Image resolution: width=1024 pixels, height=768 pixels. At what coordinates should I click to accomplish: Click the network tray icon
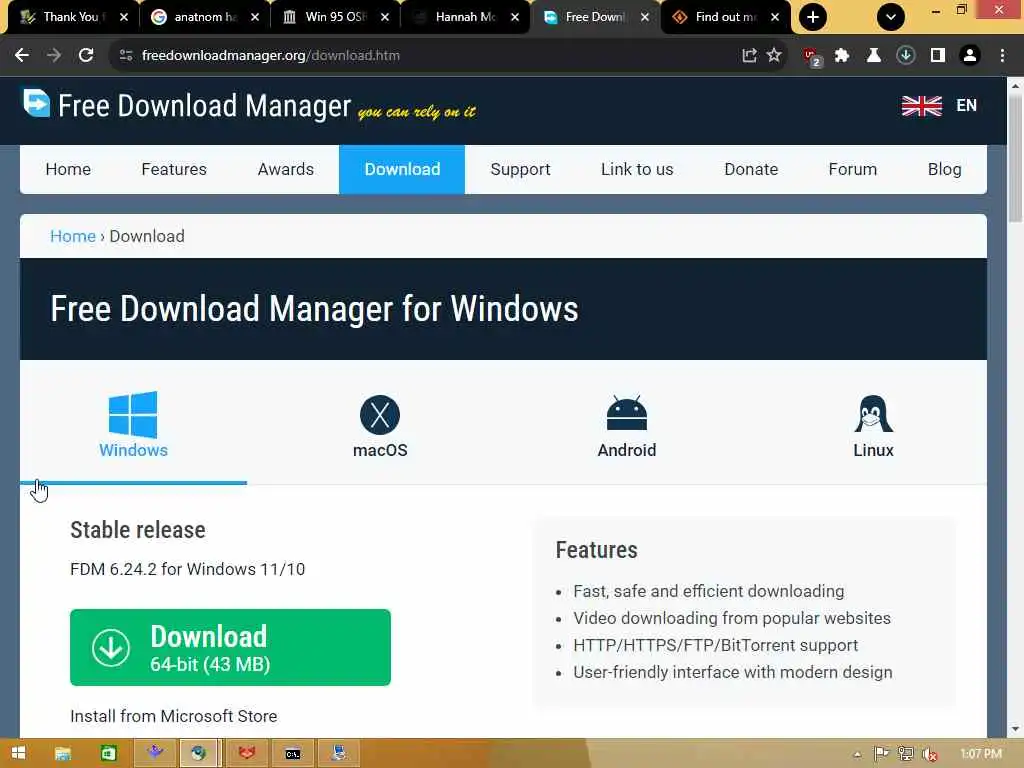click(906, 754)
